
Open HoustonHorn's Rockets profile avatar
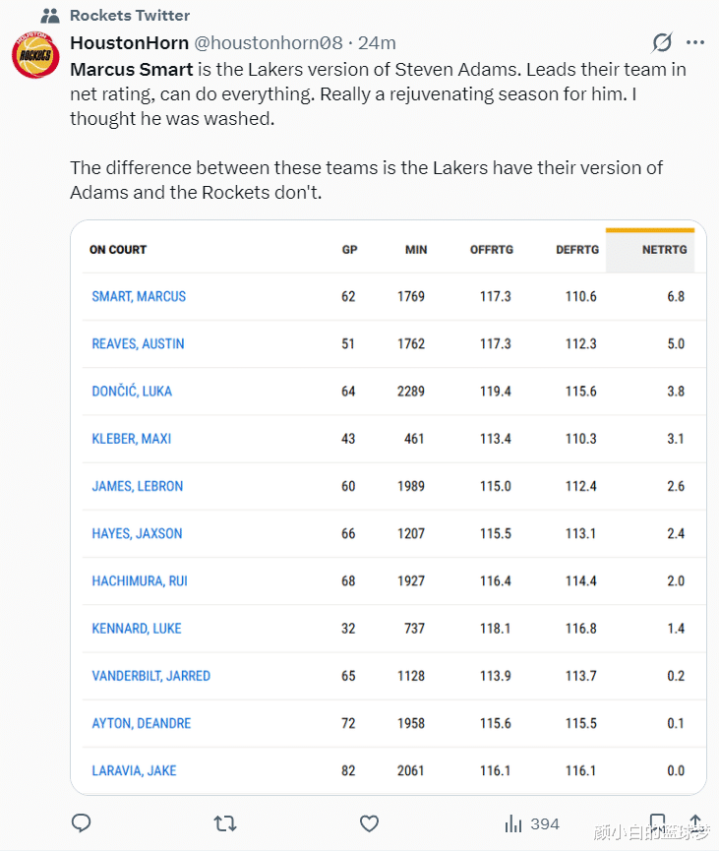[36, 55]
